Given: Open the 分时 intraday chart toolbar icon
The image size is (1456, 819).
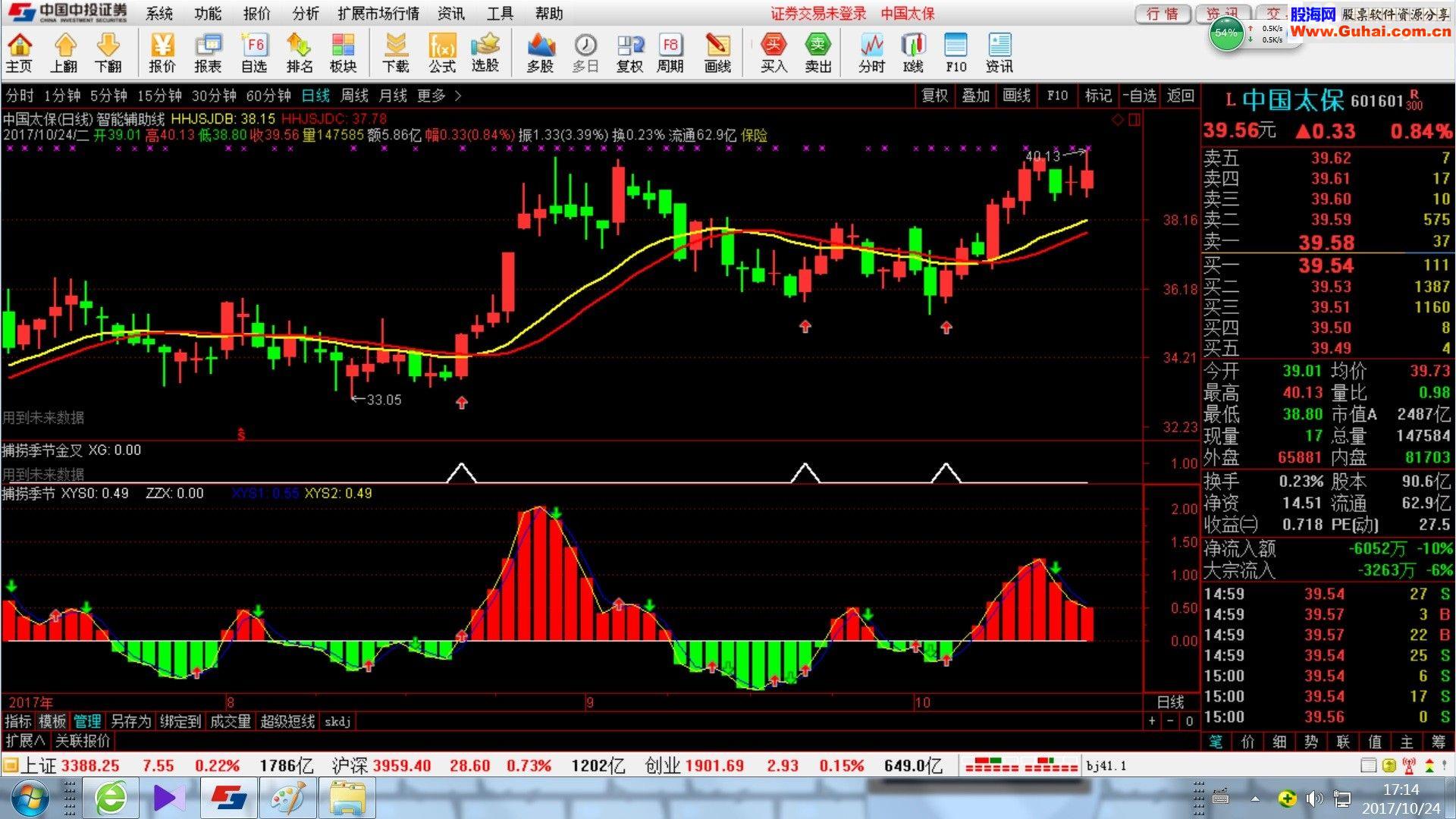Looking at the screenshot, I should coord(871,53).
